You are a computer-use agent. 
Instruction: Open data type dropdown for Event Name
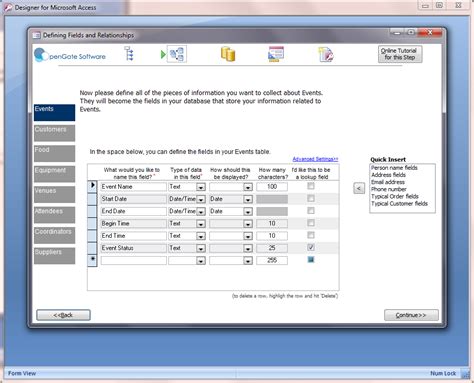pos(201,187)
